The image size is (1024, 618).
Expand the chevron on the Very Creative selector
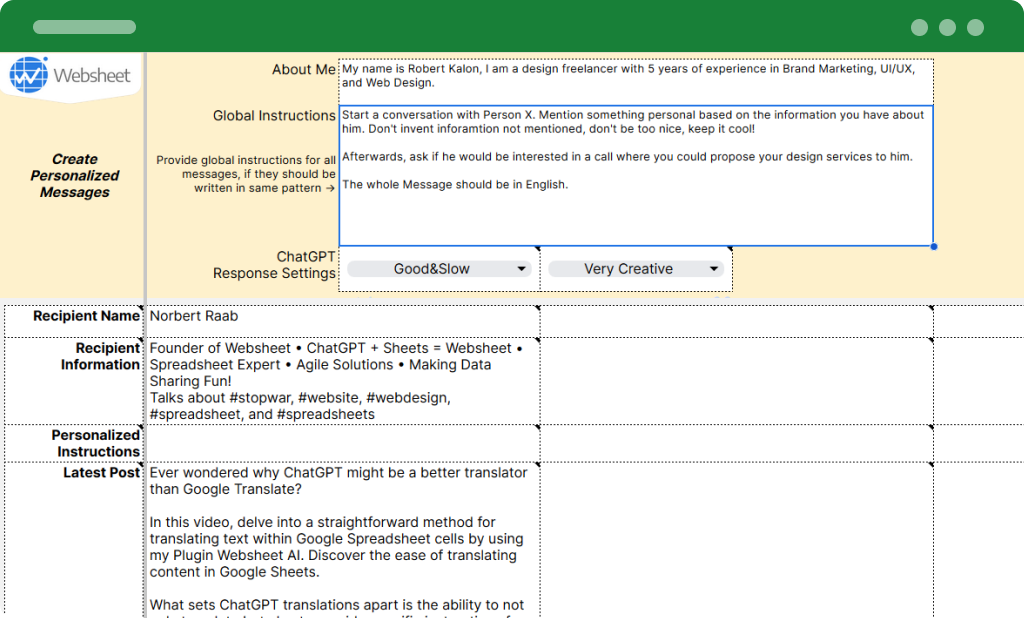click(x=716, y=268)
